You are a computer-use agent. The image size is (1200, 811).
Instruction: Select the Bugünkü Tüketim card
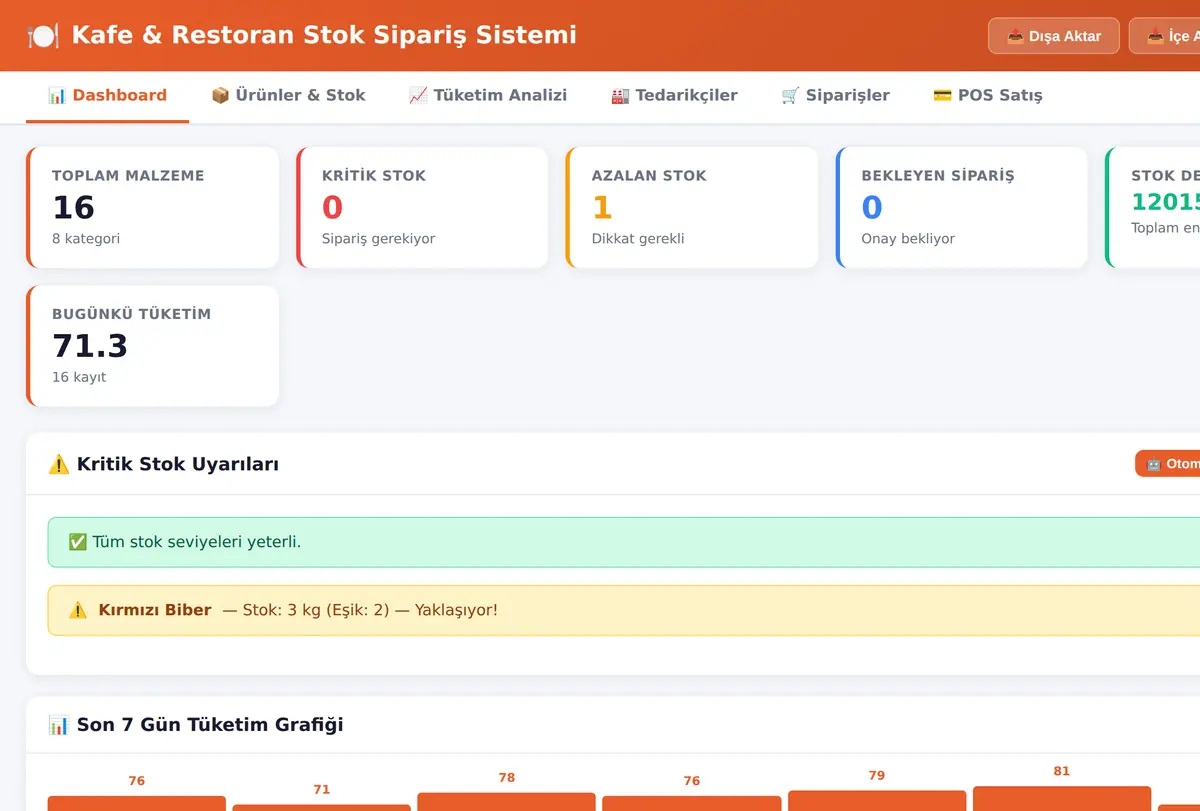[x=152, y=346]
